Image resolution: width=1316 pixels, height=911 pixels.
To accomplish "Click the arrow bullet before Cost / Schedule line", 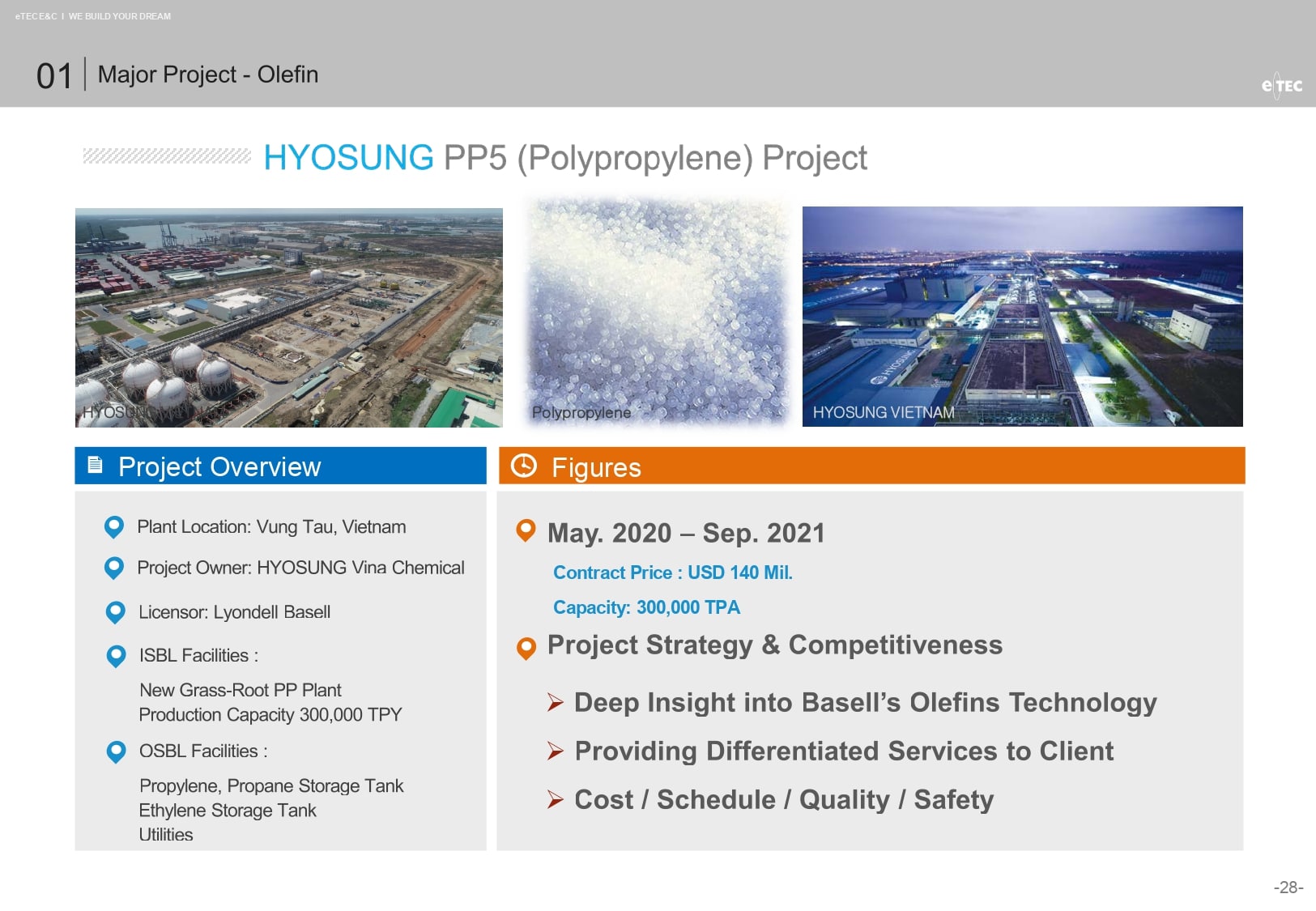I will pyautogui.click(x=555, y=799).
